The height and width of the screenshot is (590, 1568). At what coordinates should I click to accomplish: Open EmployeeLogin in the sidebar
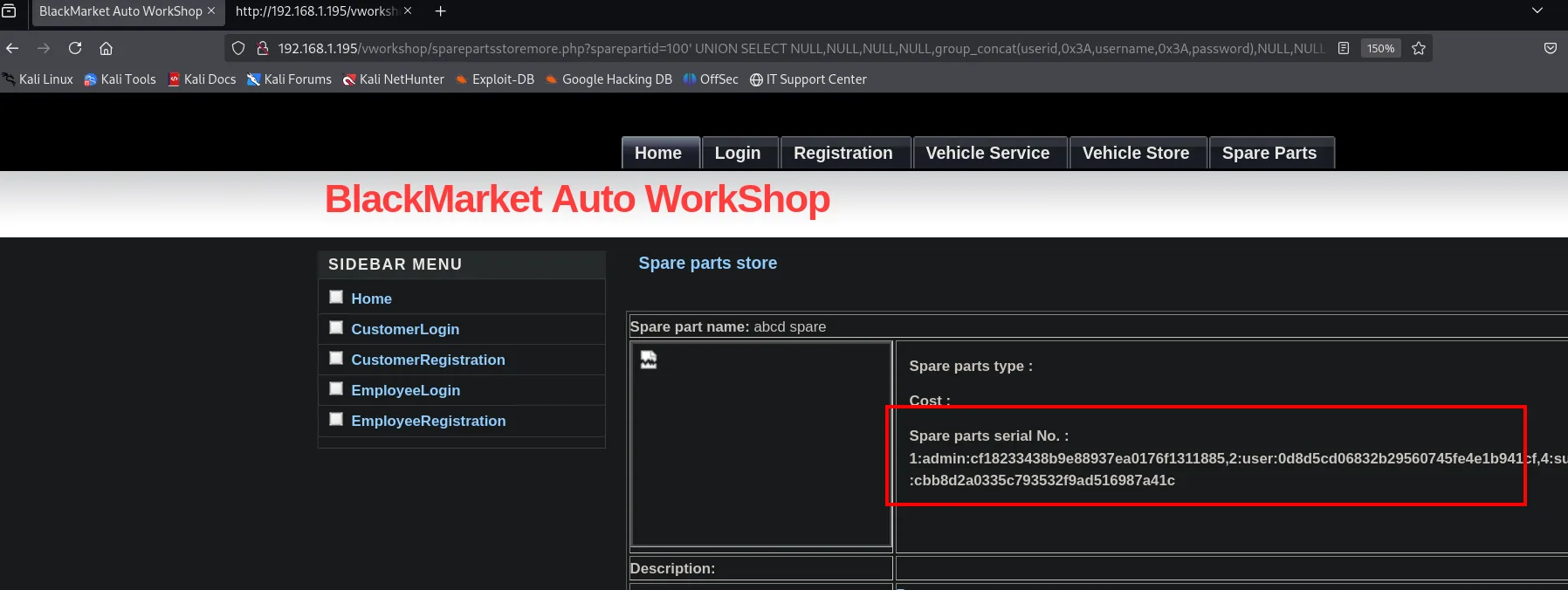(x=405, y=390)
